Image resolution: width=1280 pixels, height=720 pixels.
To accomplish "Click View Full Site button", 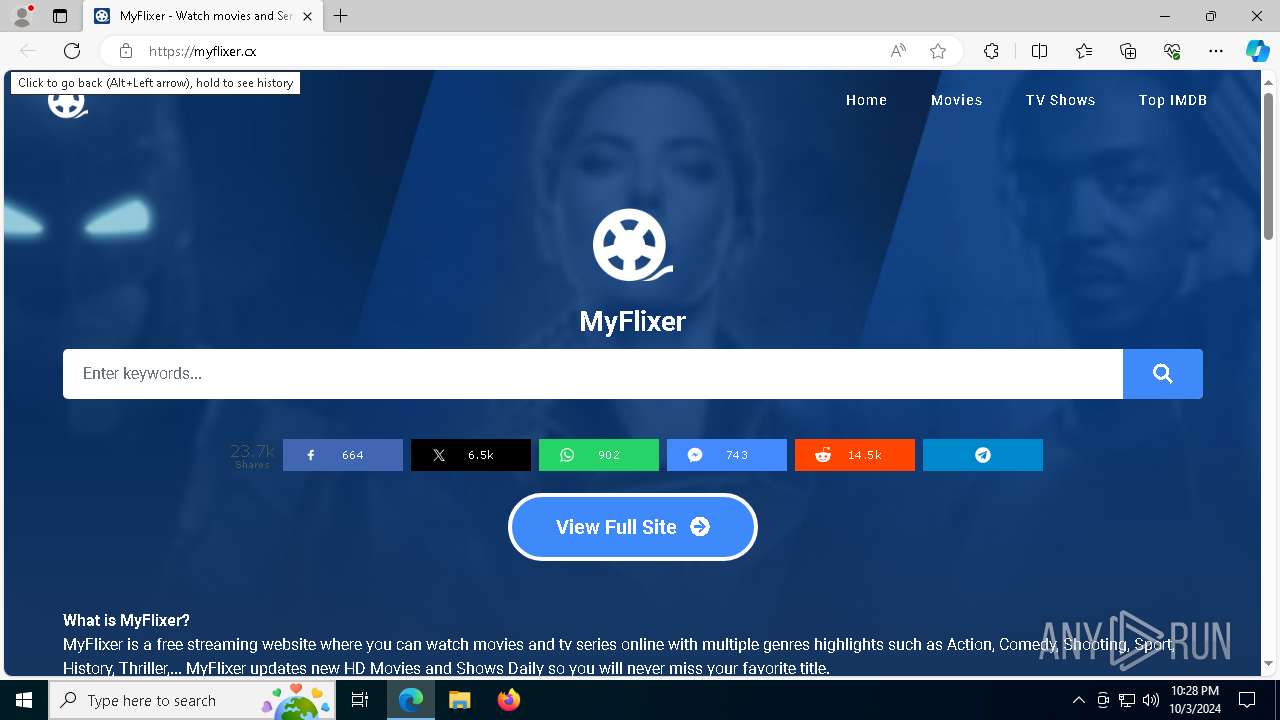I will coord(633,527).
